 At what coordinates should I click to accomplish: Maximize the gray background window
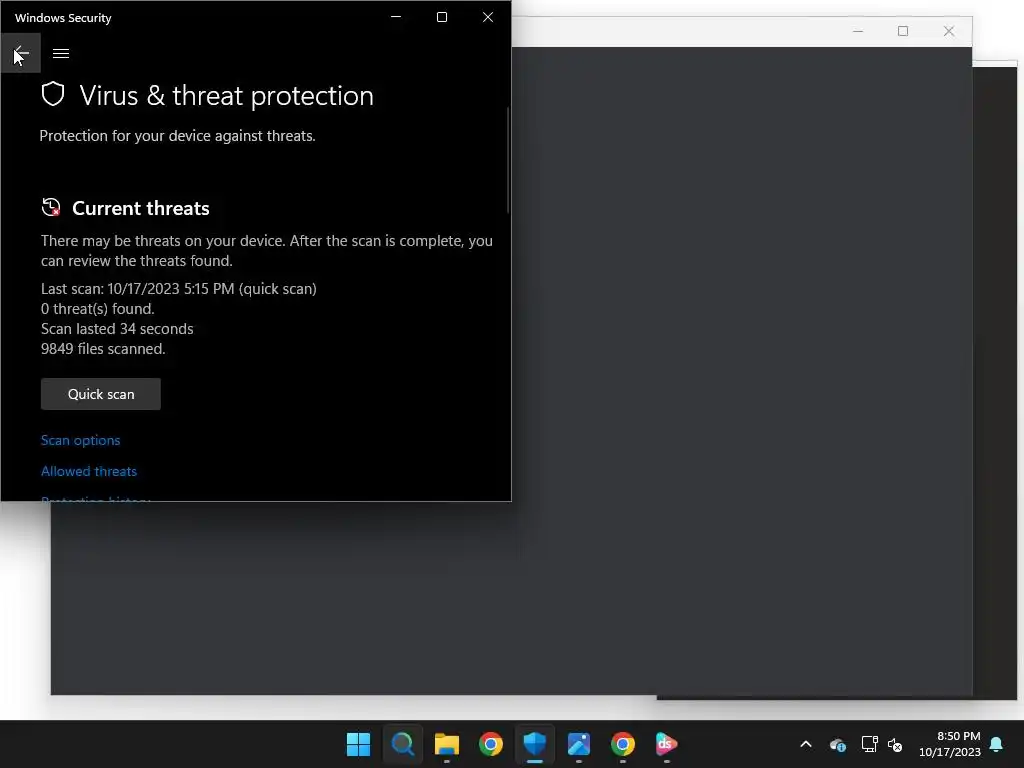coord(903,31)
